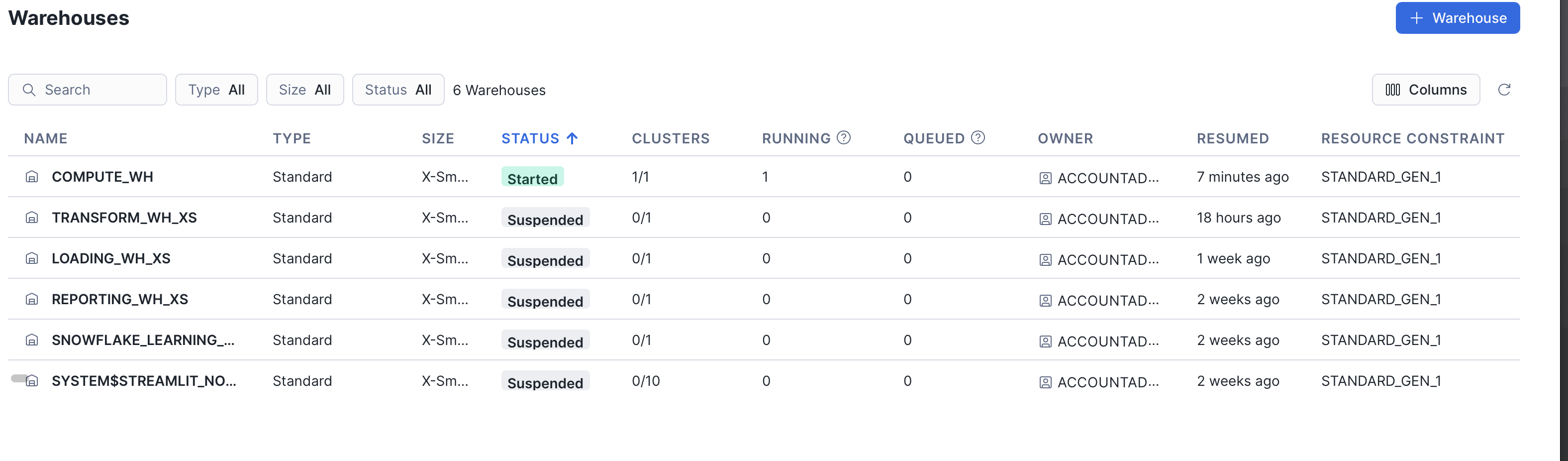1568x461 pixels.
Task: Click the owner role icon in LOADING_WH_XS row
Action: [x=1045, y=260]
